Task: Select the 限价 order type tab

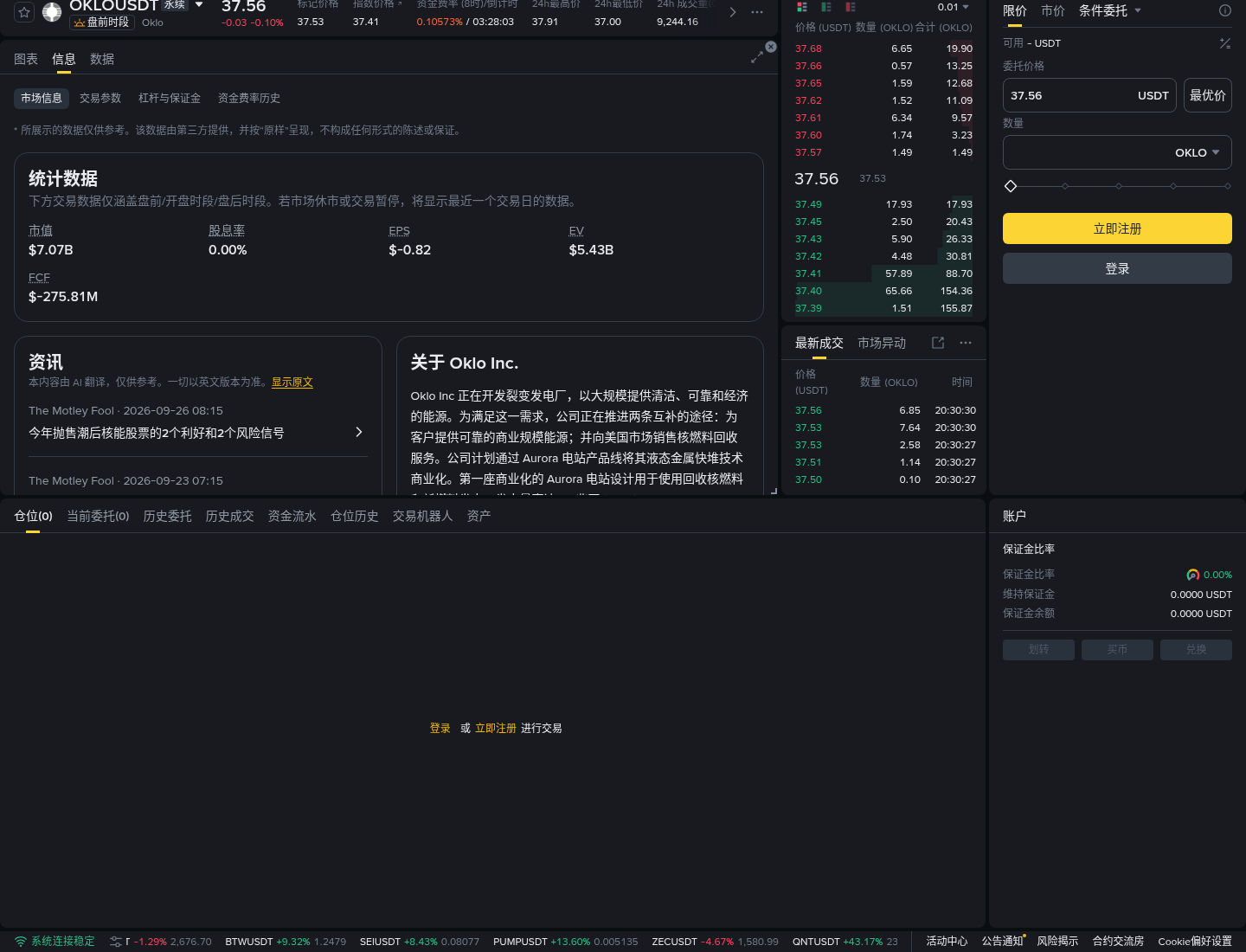Action: tap(1015, 10)
